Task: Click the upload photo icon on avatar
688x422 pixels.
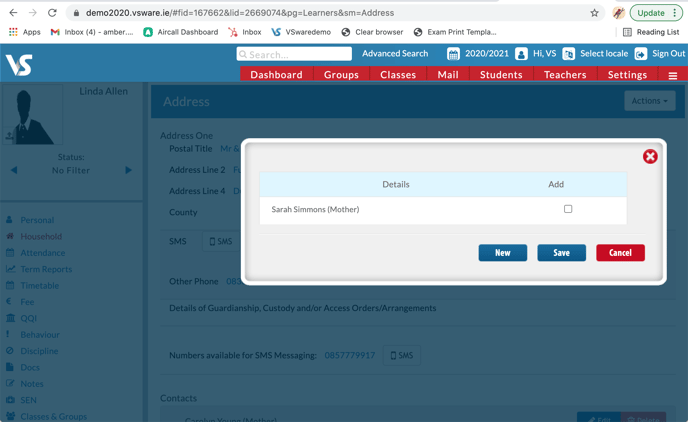Action: [x=9, y=136]
